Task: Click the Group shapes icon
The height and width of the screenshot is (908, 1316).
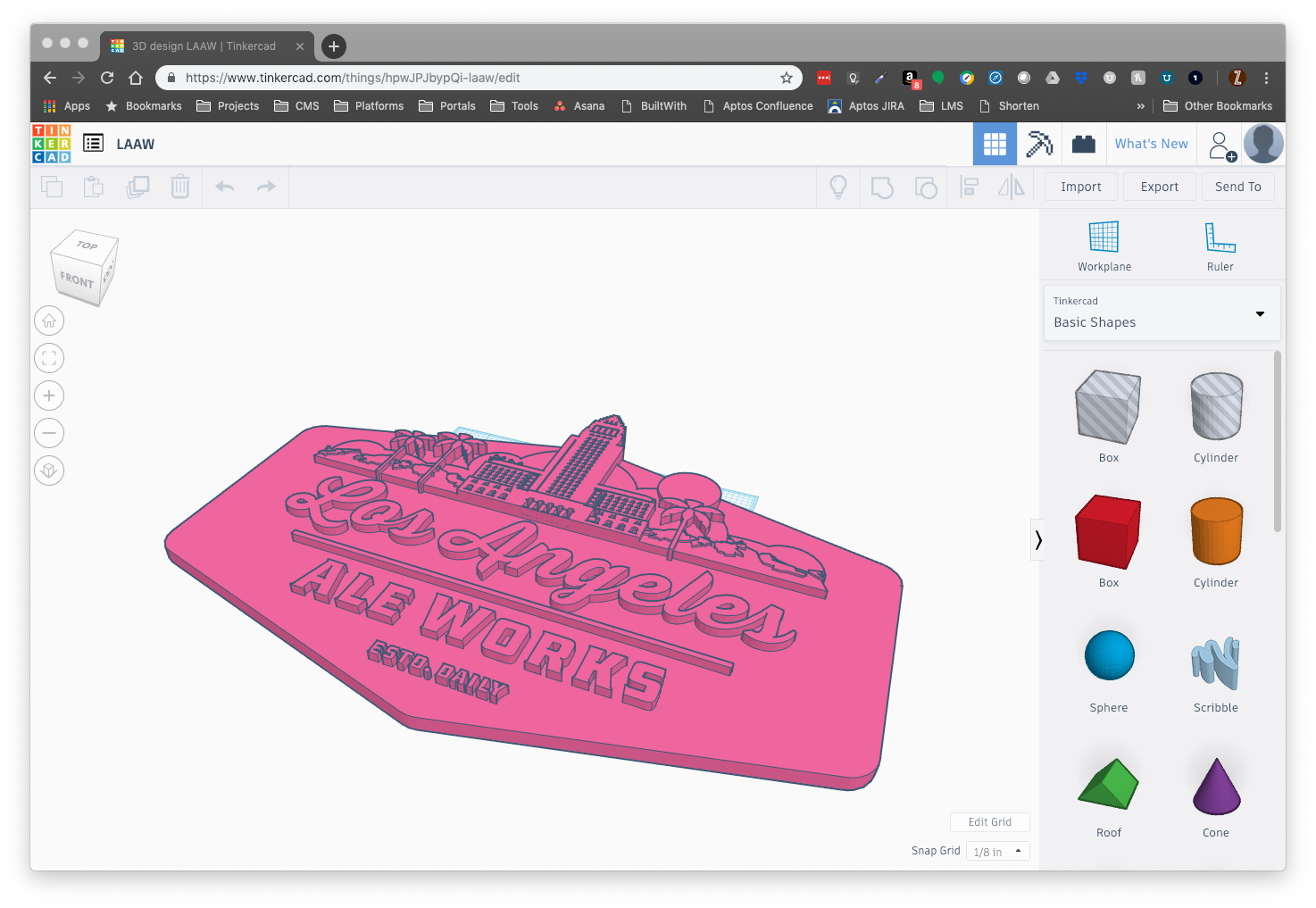Action: tap(882, 187)
